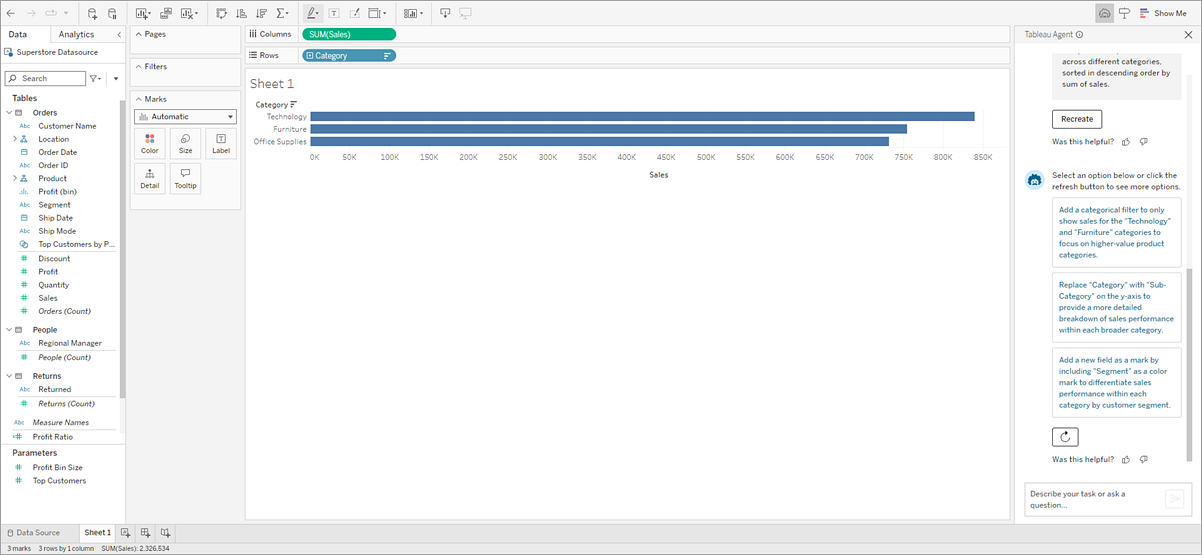Open the Size mark card
The image size is (1202, 555).
point(185,144)
